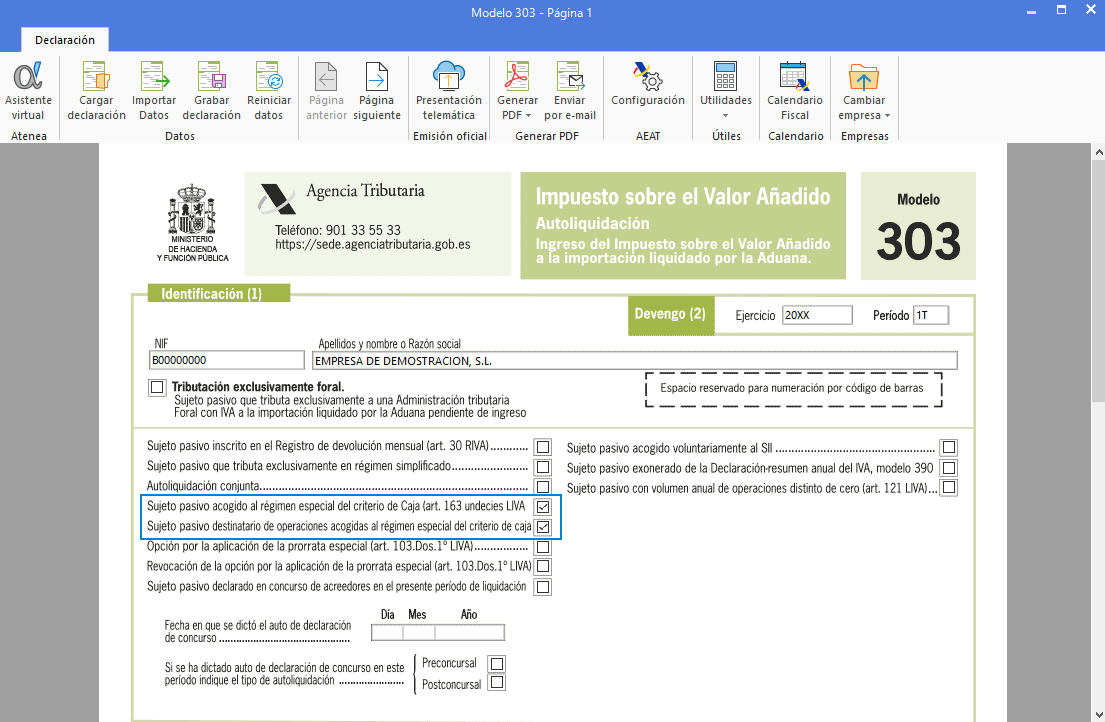
Task: Click the Ejercicio input field
Action: 817,315
